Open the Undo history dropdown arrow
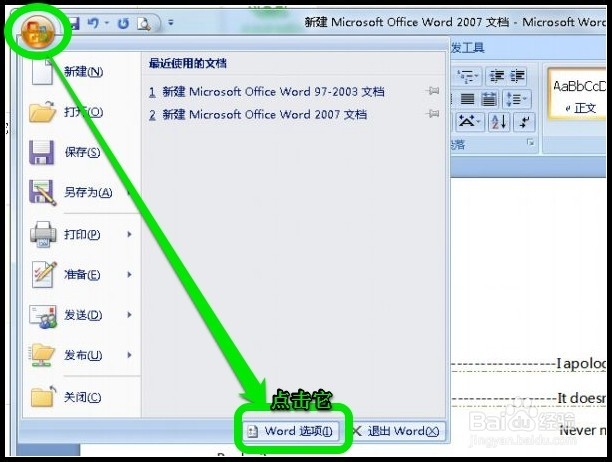Screen dimensions: 612x462 tap(107, 23)
